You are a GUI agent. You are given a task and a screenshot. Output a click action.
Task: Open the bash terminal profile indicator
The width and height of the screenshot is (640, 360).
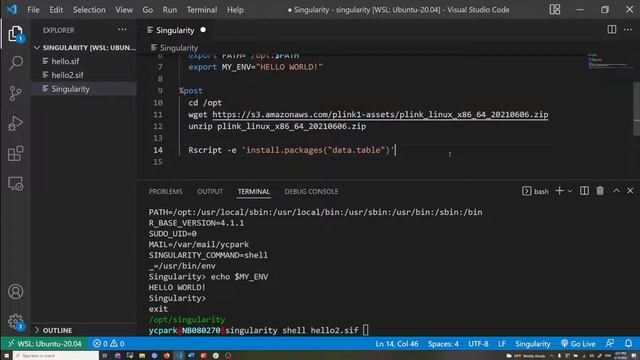point(535,191)
